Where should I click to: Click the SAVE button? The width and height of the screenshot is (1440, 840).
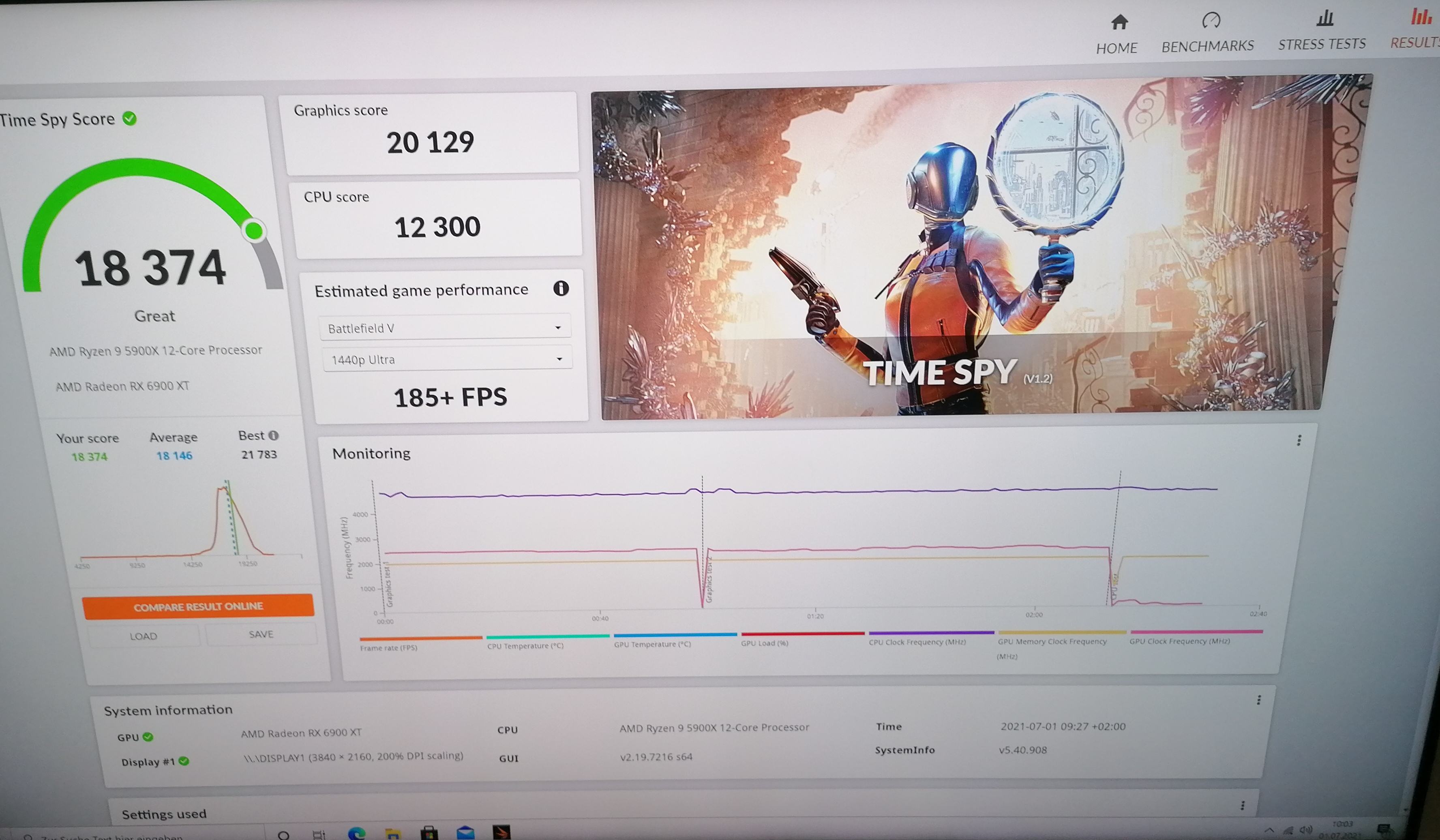tap(261, 634)
